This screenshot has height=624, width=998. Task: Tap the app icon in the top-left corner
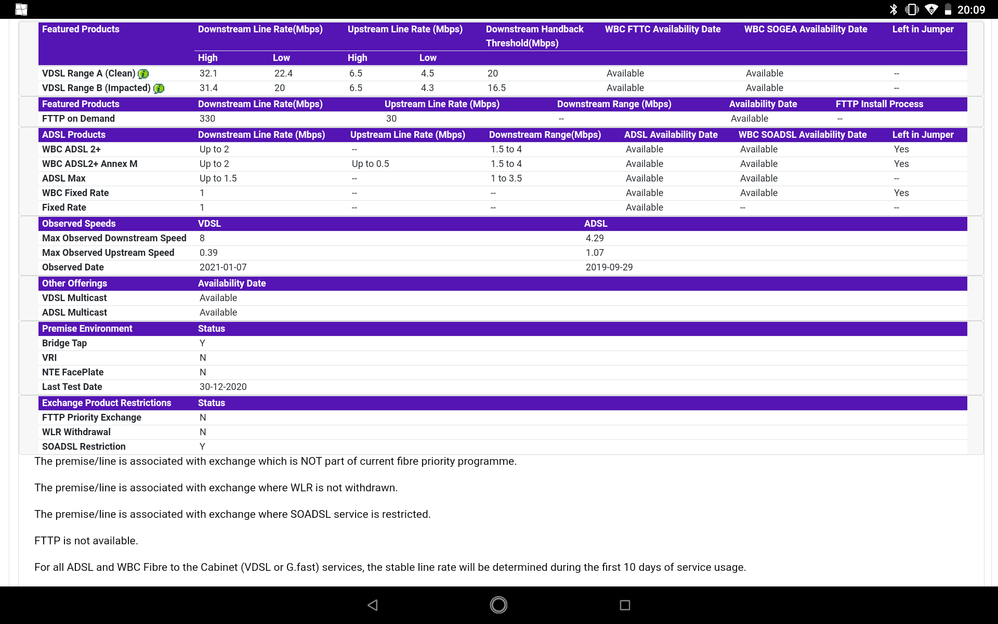20,9
